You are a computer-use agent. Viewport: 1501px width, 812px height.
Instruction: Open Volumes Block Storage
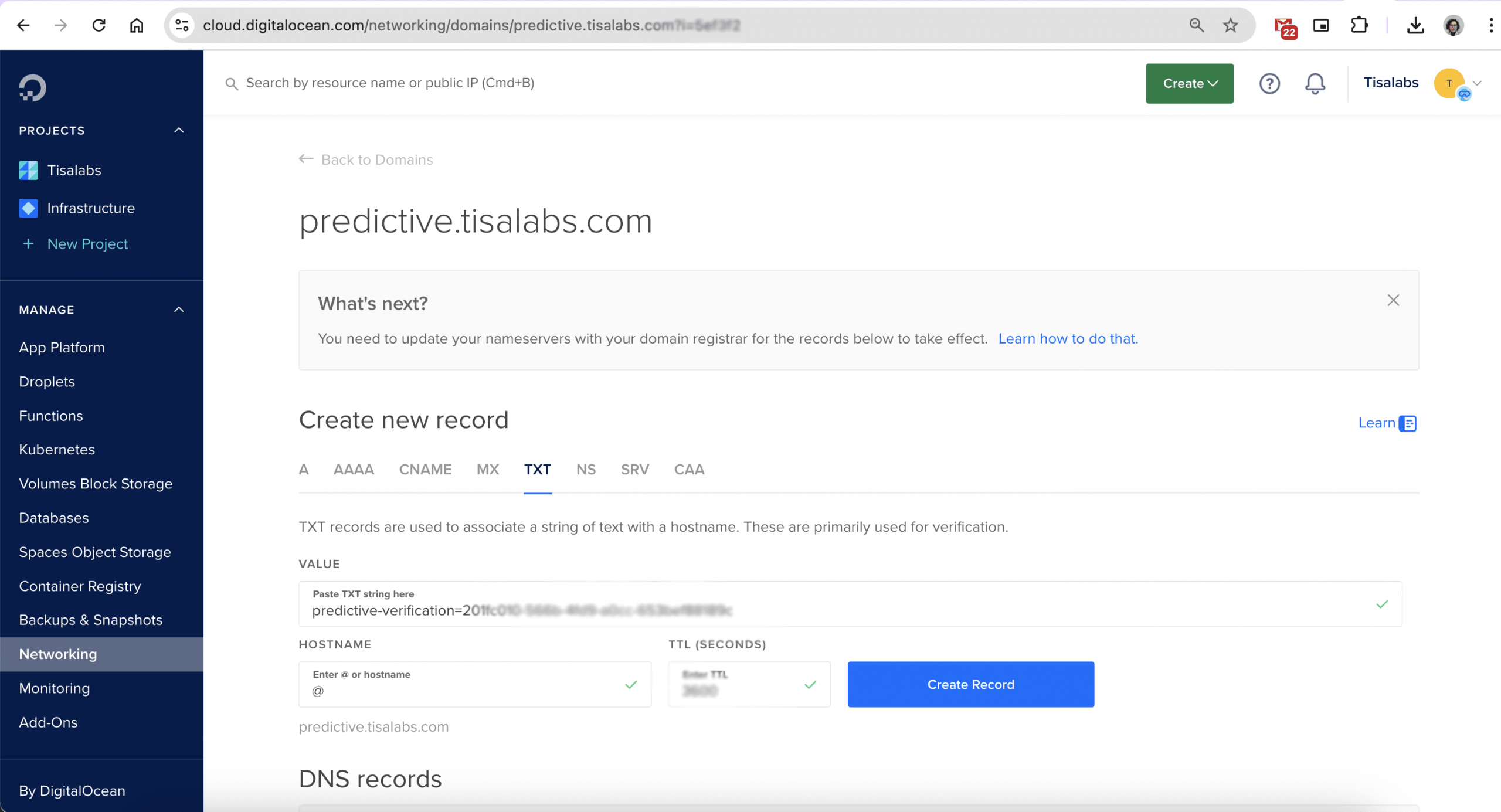pos(96,484)
